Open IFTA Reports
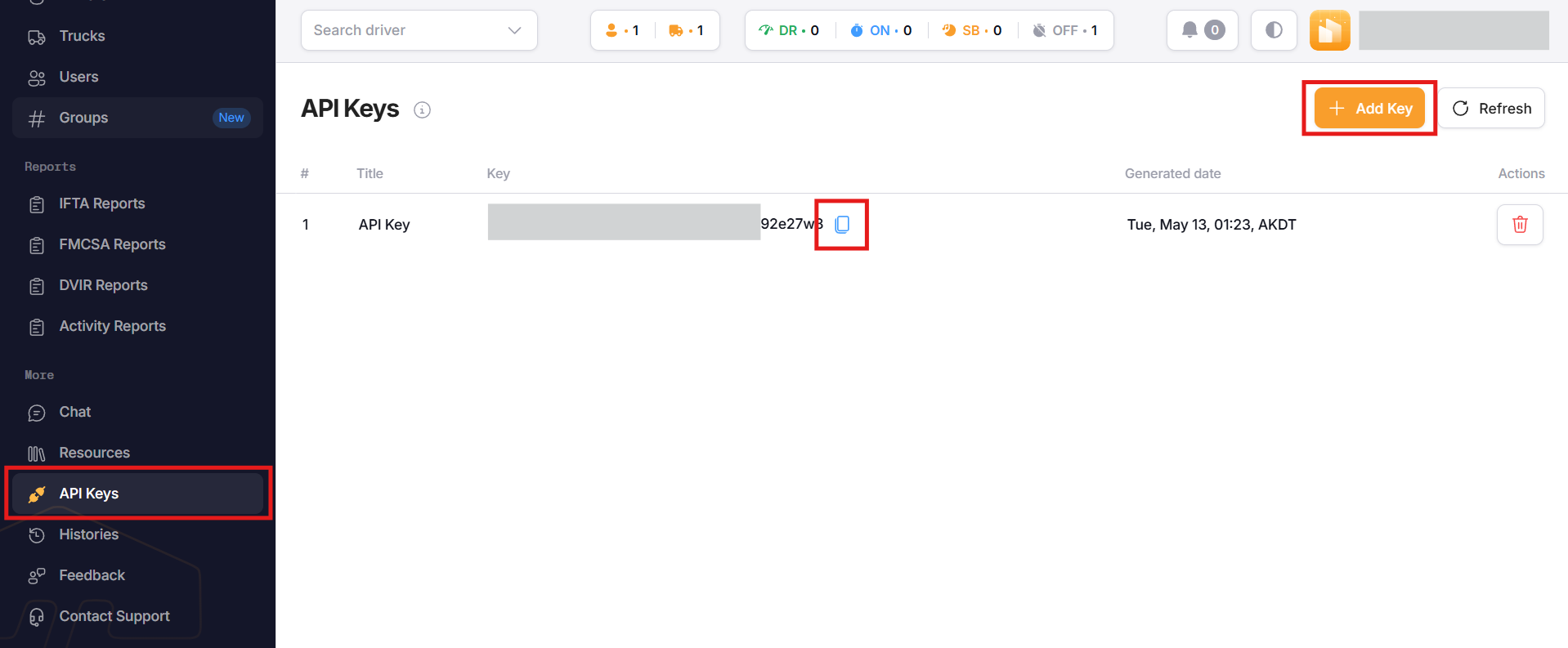Image resolution: width=1568 pixels, height=648 pixels. click(101, 203)
